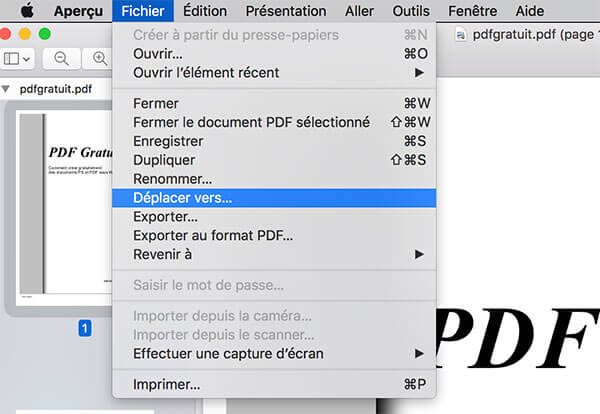Click the red close window button

tap(5, 34)
